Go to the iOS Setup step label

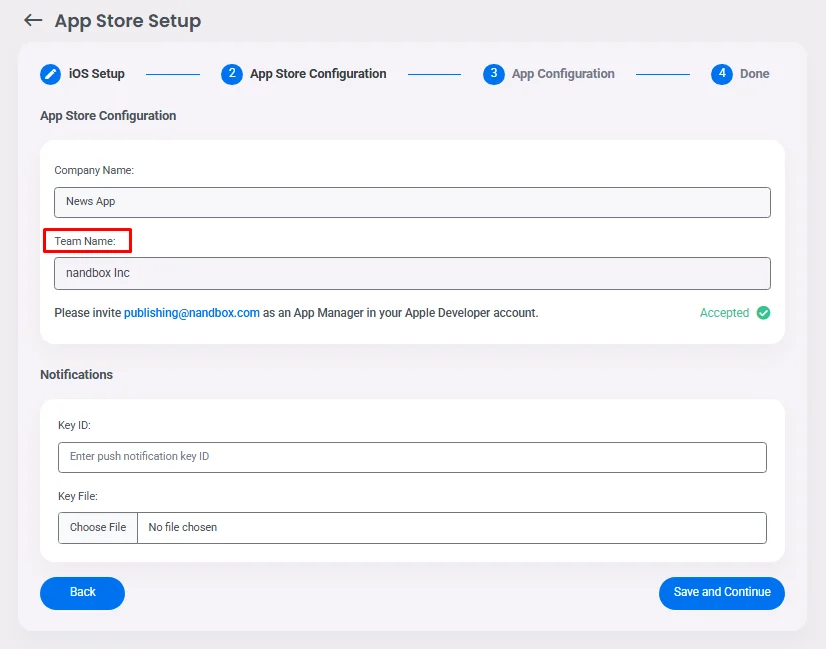coord(96,74)
